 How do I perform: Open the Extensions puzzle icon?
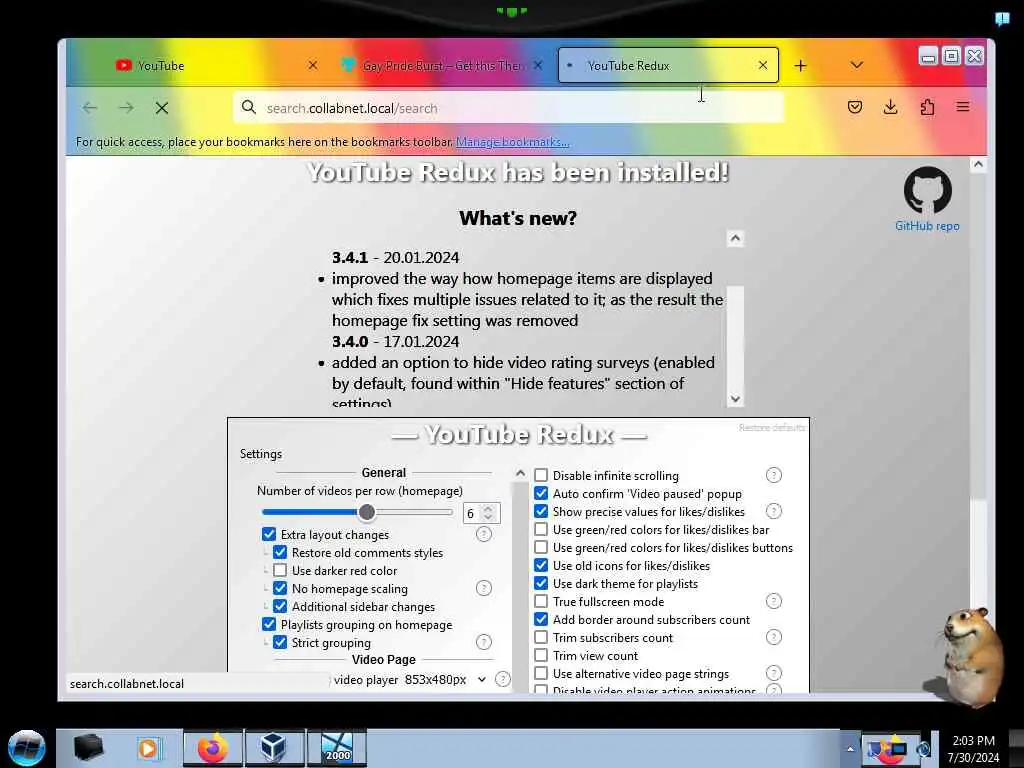[927, 107]
